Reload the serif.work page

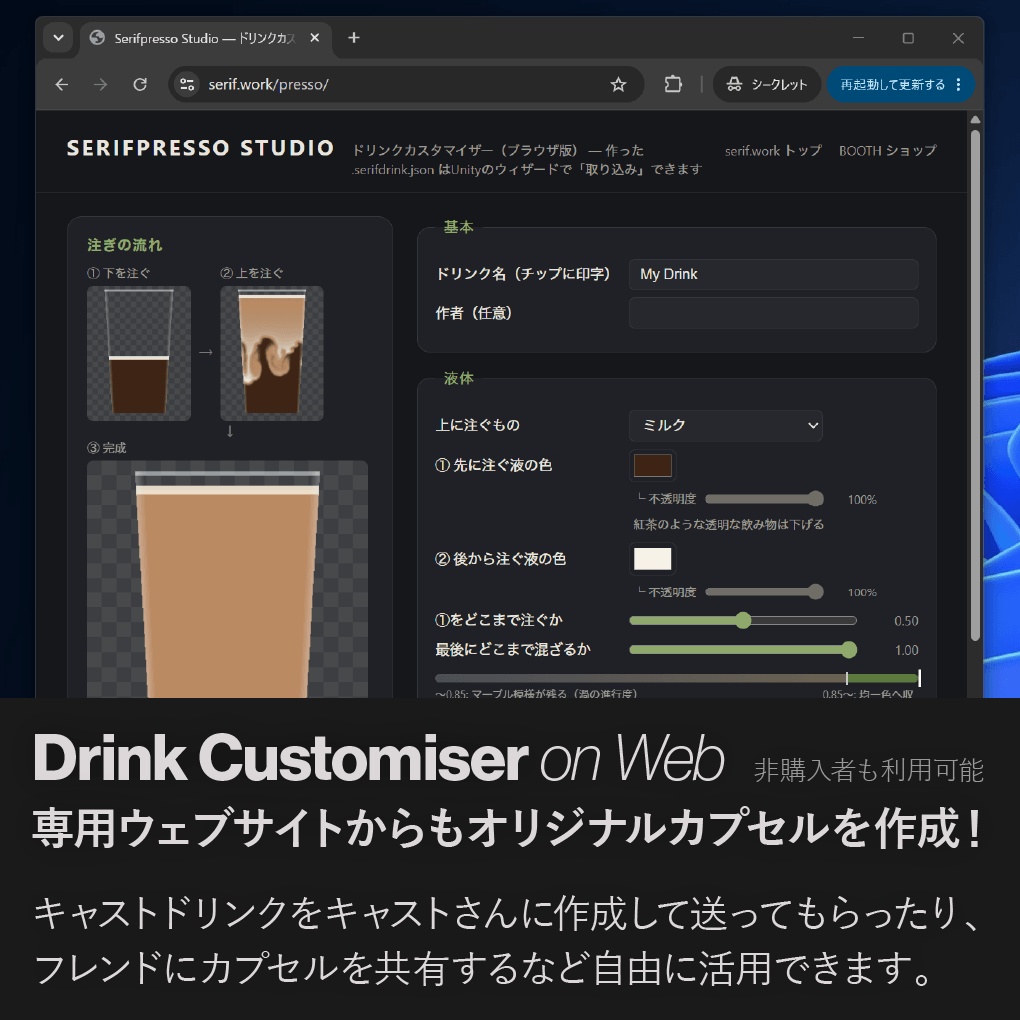(140, 85)
